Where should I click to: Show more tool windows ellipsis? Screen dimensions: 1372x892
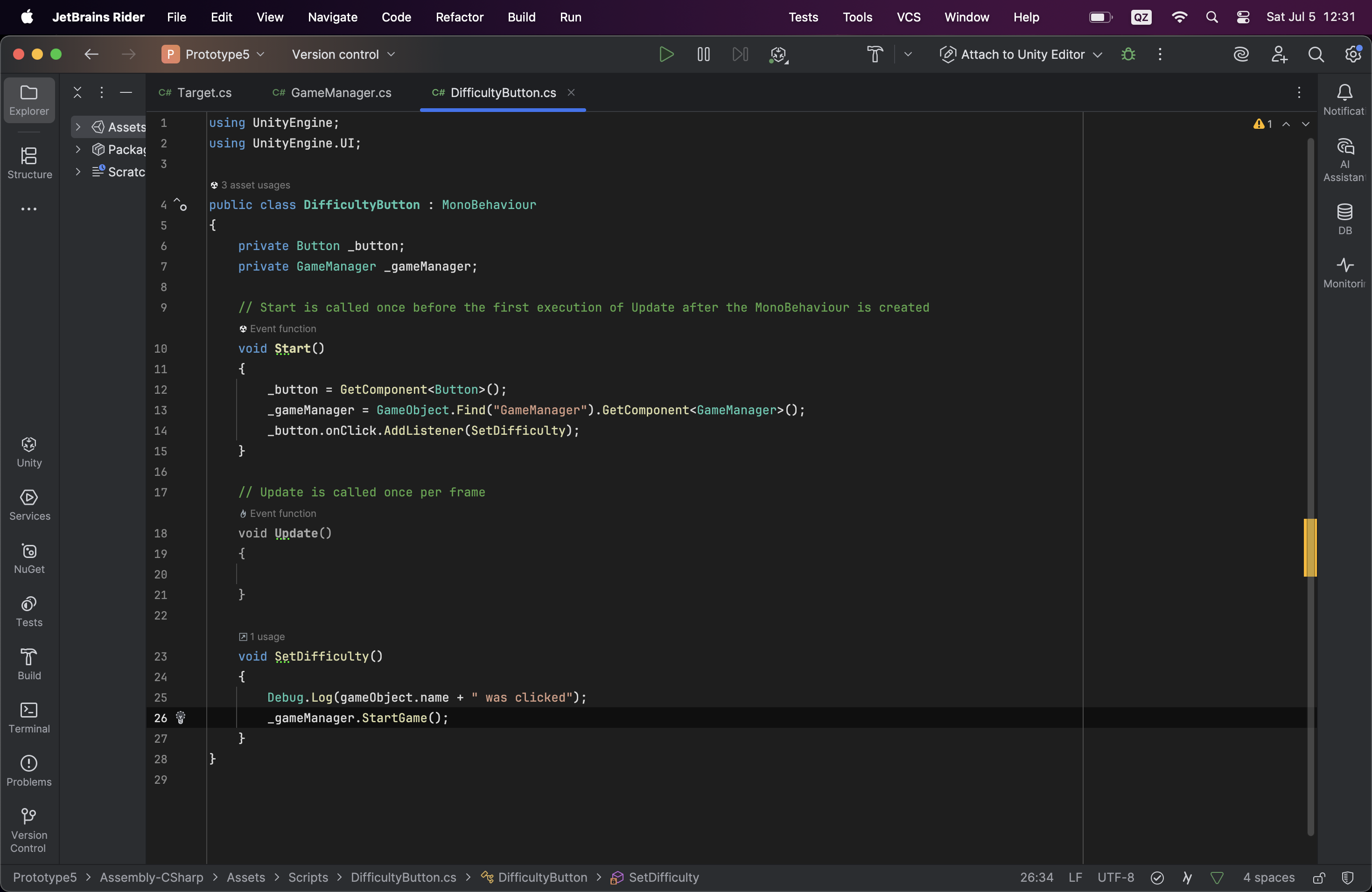click(x=29, y=209)
